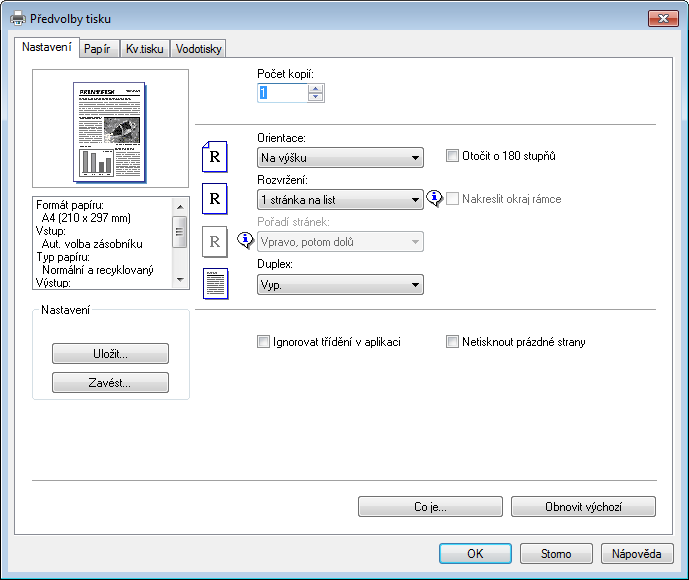Click the scroll down arrow in settings summary

180,280
